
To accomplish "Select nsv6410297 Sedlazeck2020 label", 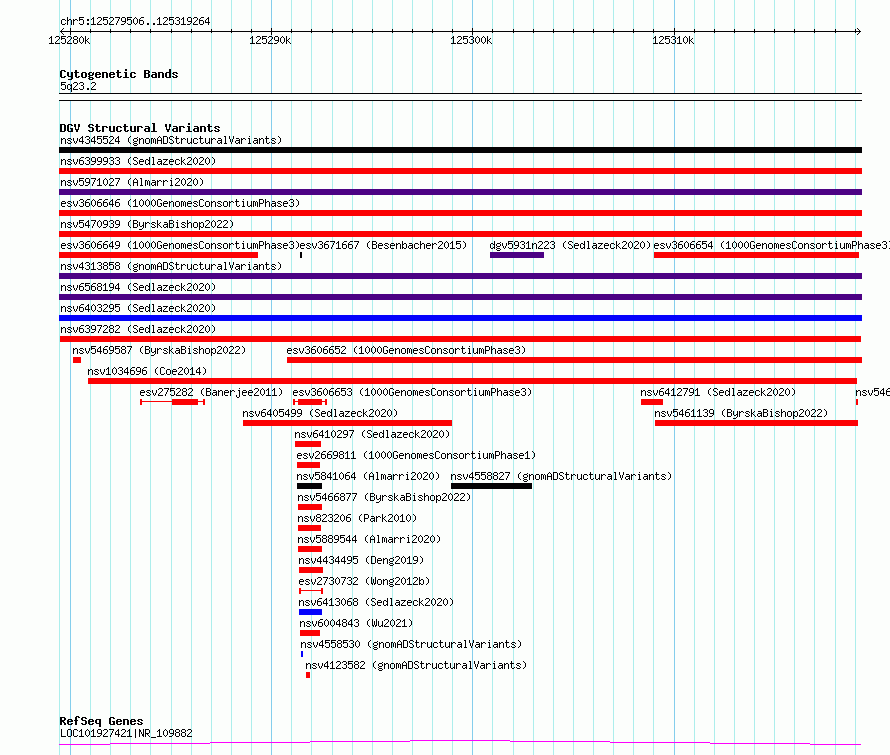I will click(x=372, y=434).
